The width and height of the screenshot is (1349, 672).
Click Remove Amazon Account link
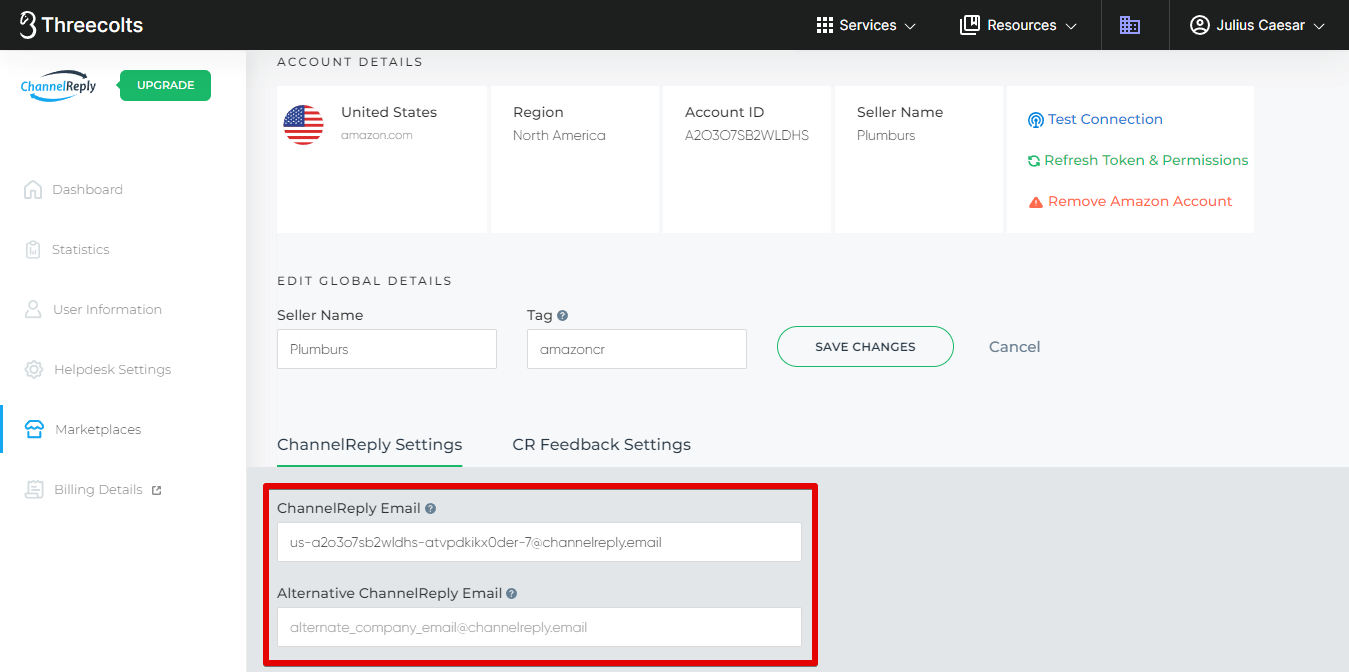coord(1140,201)
